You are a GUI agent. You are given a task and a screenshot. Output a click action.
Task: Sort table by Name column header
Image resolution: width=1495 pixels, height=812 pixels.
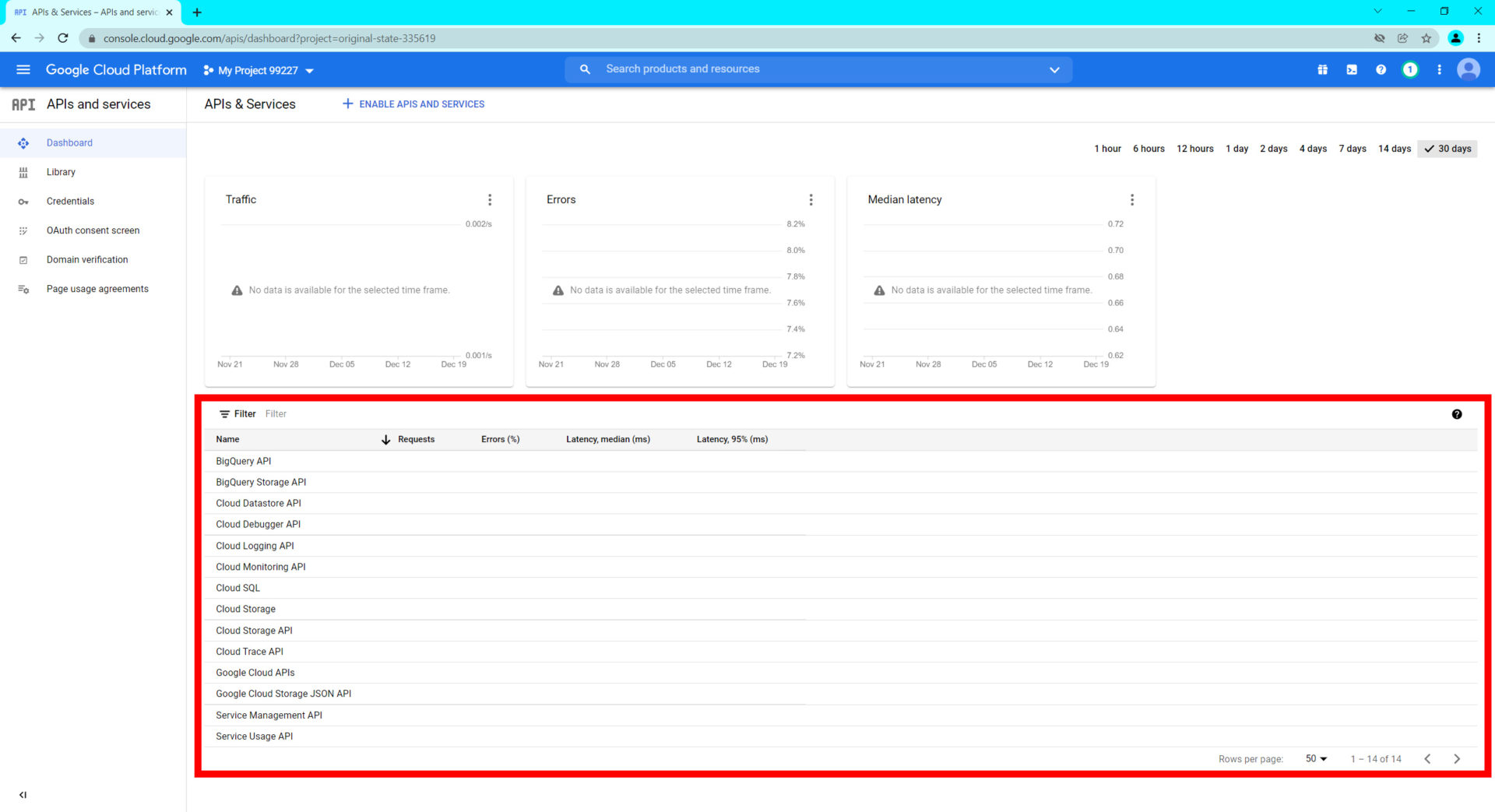(227, 440)
